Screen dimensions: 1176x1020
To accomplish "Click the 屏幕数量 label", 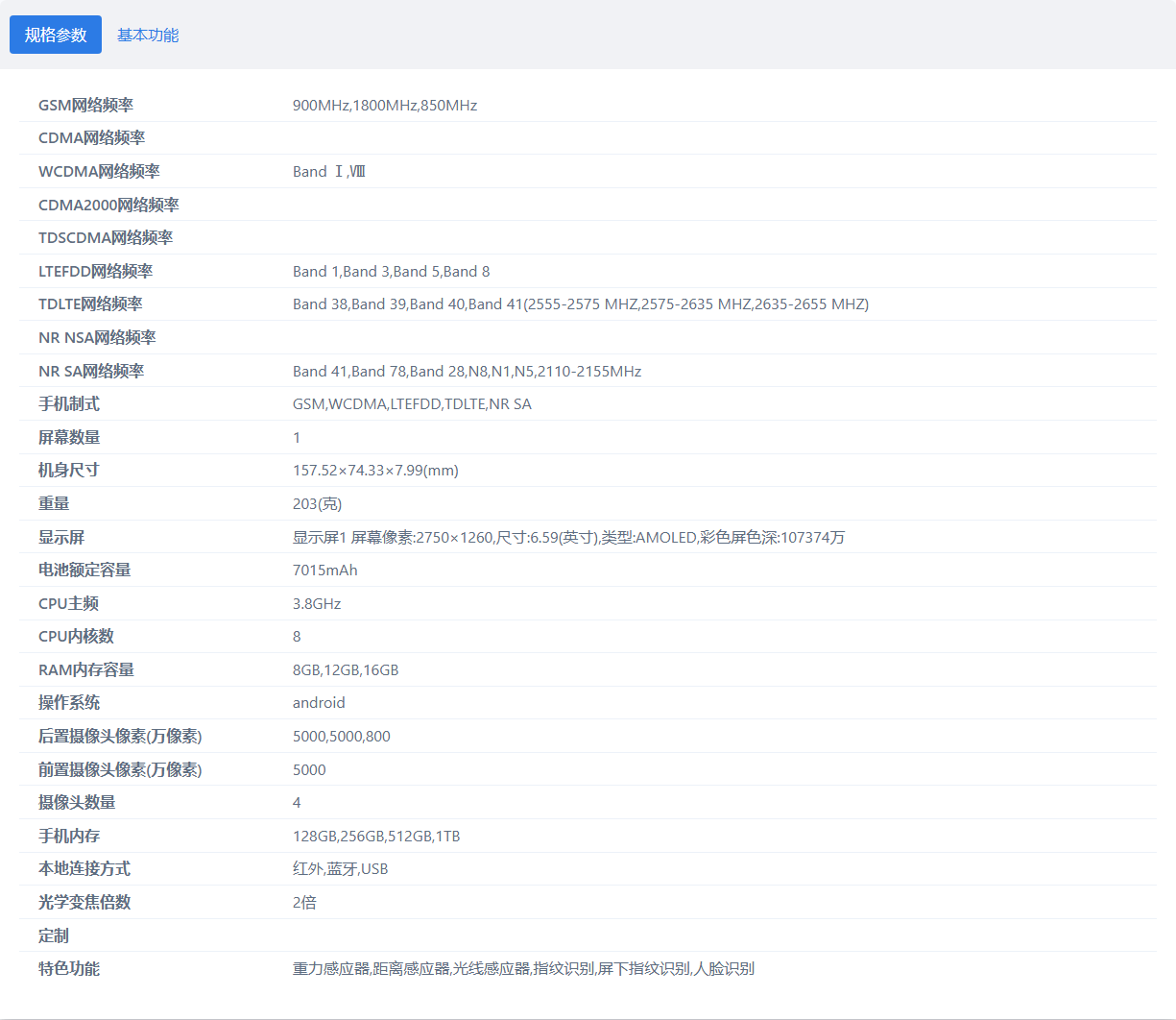I will pyautogui.click(x=69, y=437).
